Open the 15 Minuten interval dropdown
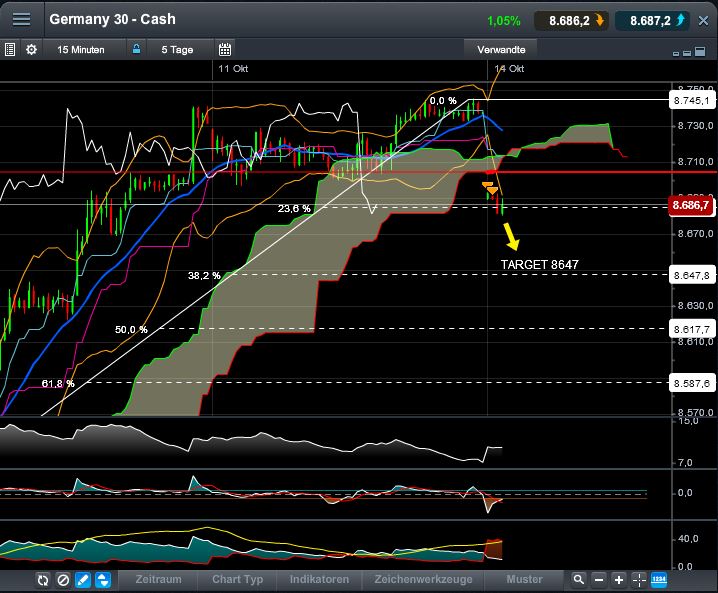 [81, 49]
